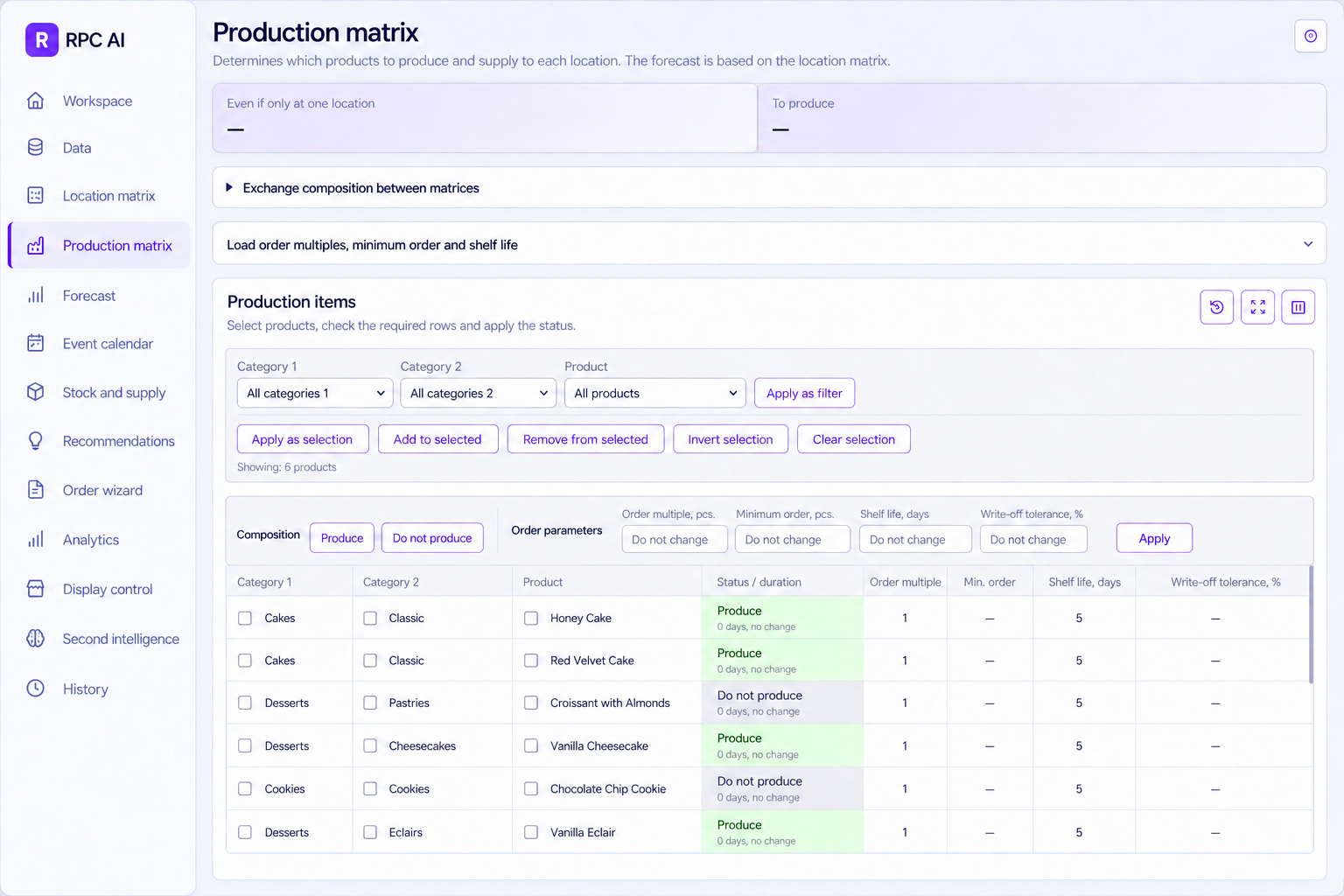Screen dimensions: 1344x896
Task: Click the Display control storefront icon
Action: click(36, 589)
